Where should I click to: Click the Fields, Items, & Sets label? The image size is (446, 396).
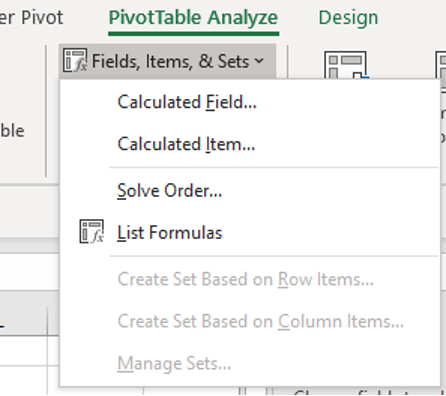[170, 61]
